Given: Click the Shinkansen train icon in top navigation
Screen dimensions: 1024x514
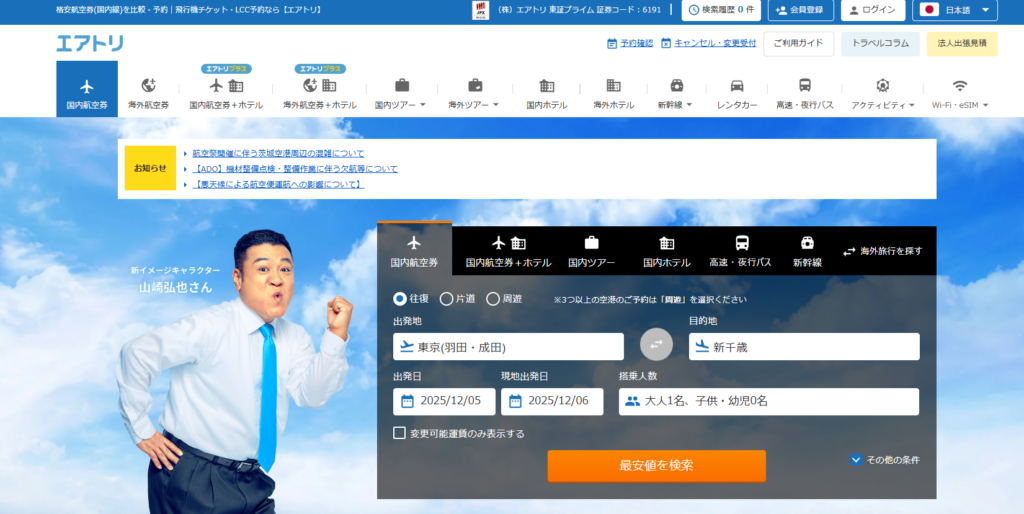Looking at the screenshot, I should [677, 86].
